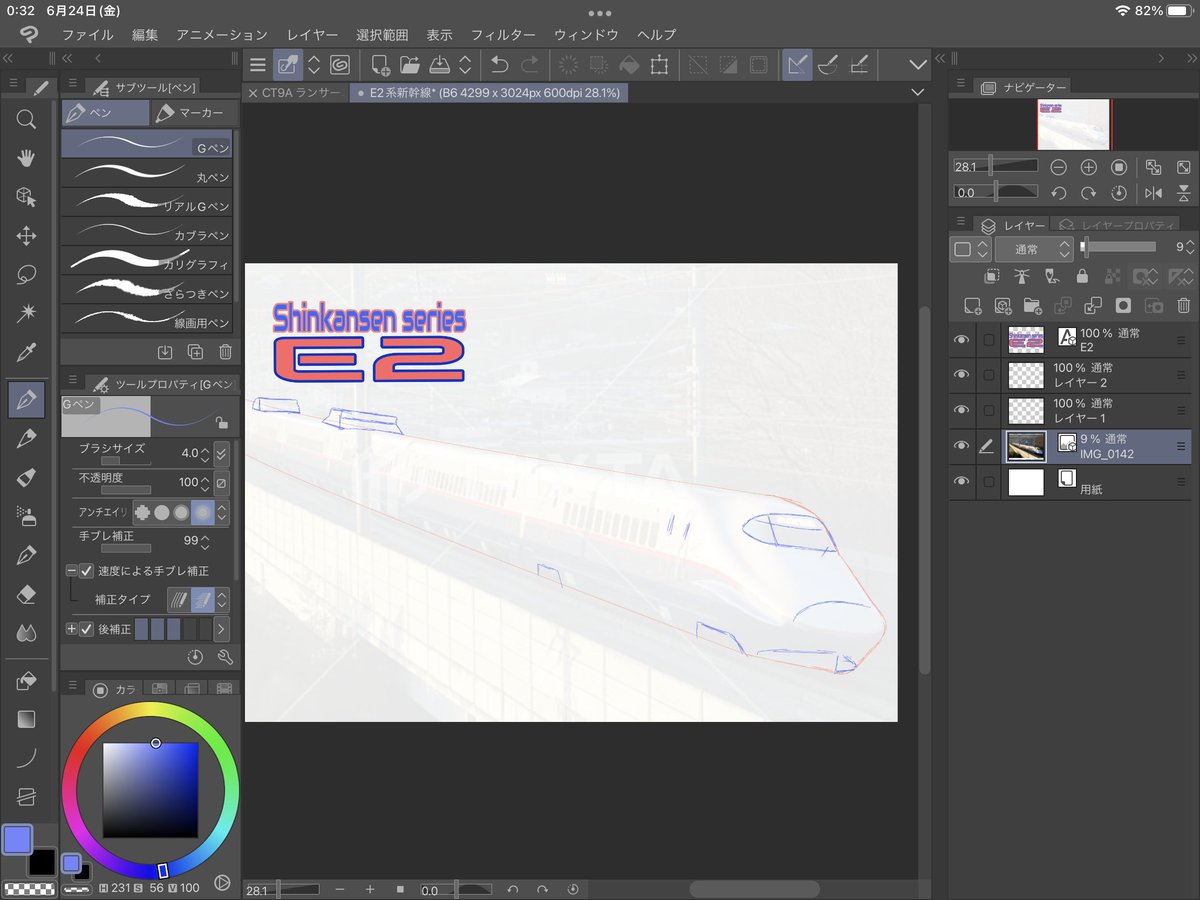The width and height of the screenshot is (1200, 900).
Task: Click the main blue color swatch
Action: coord(18,839)
